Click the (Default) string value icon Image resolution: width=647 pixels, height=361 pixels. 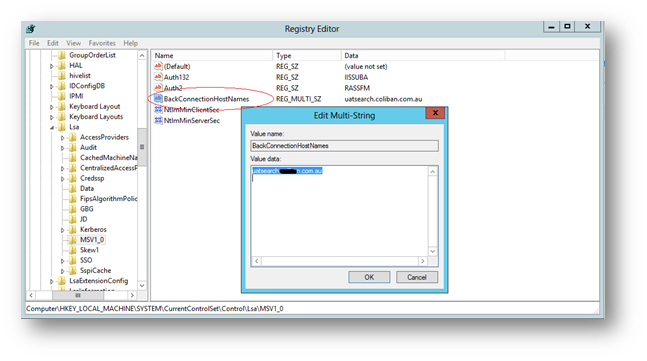pos(158,66)
